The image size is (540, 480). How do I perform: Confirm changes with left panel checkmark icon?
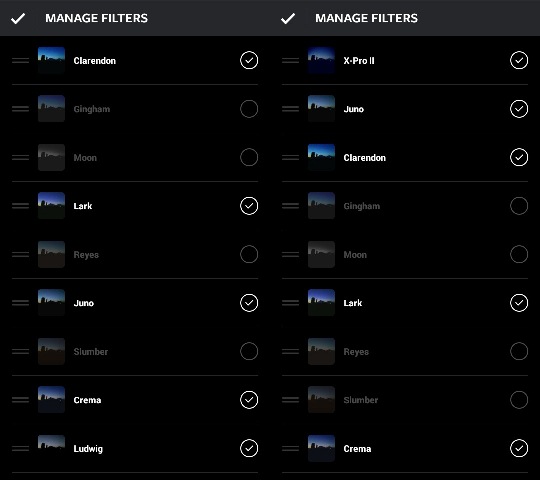pos(18,18)
